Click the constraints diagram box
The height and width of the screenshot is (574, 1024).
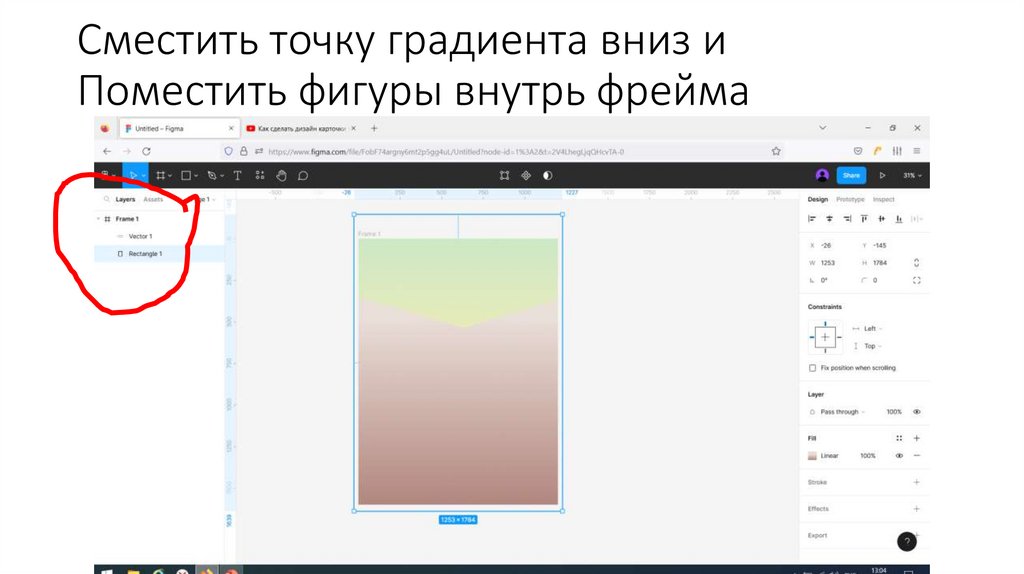pos(825,337)
